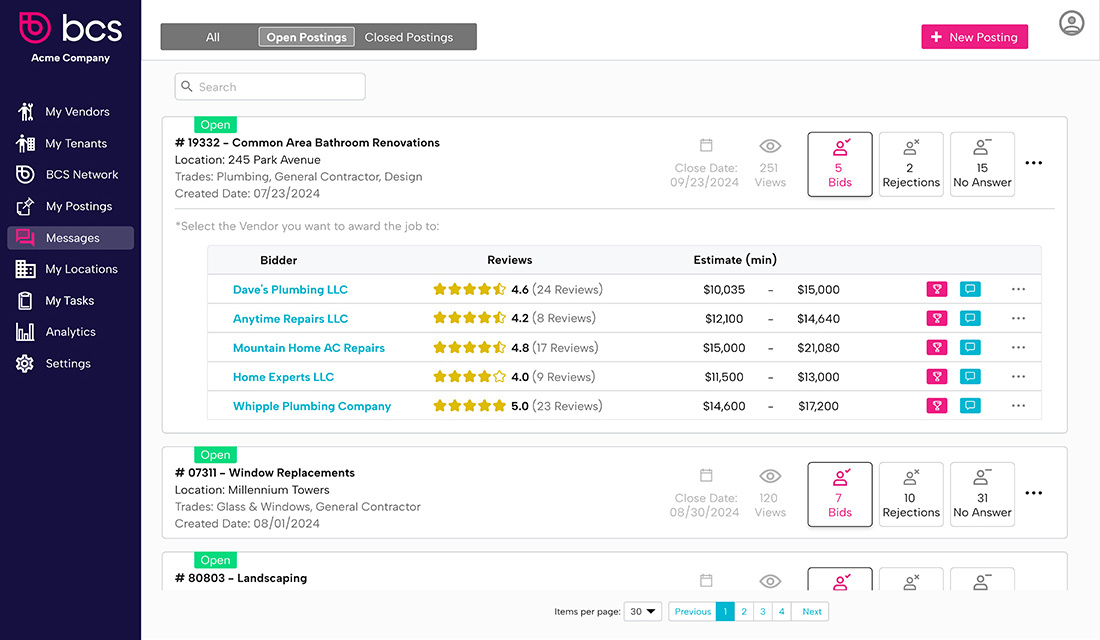Click the New Posting button
1100x640 pixels.
pyautogui.click(x=974, y=36)
